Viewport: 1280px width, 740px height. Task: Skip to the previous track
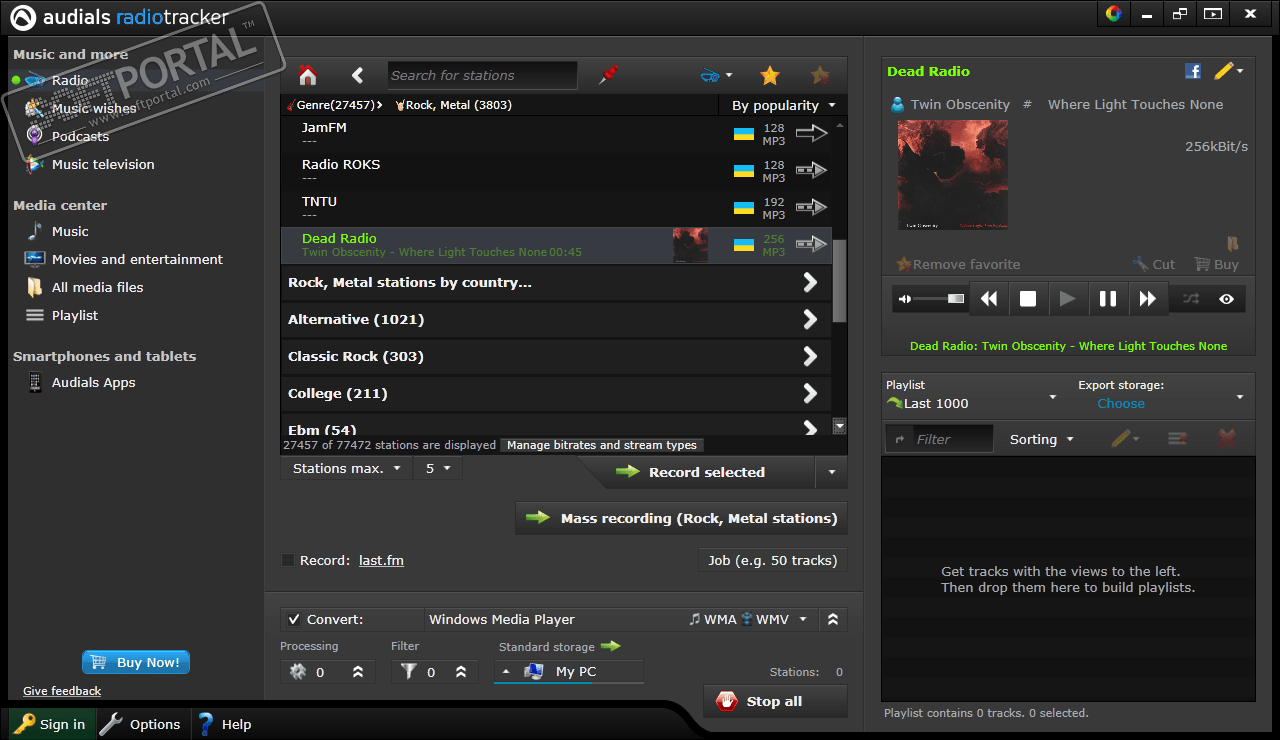pos(988,299)
